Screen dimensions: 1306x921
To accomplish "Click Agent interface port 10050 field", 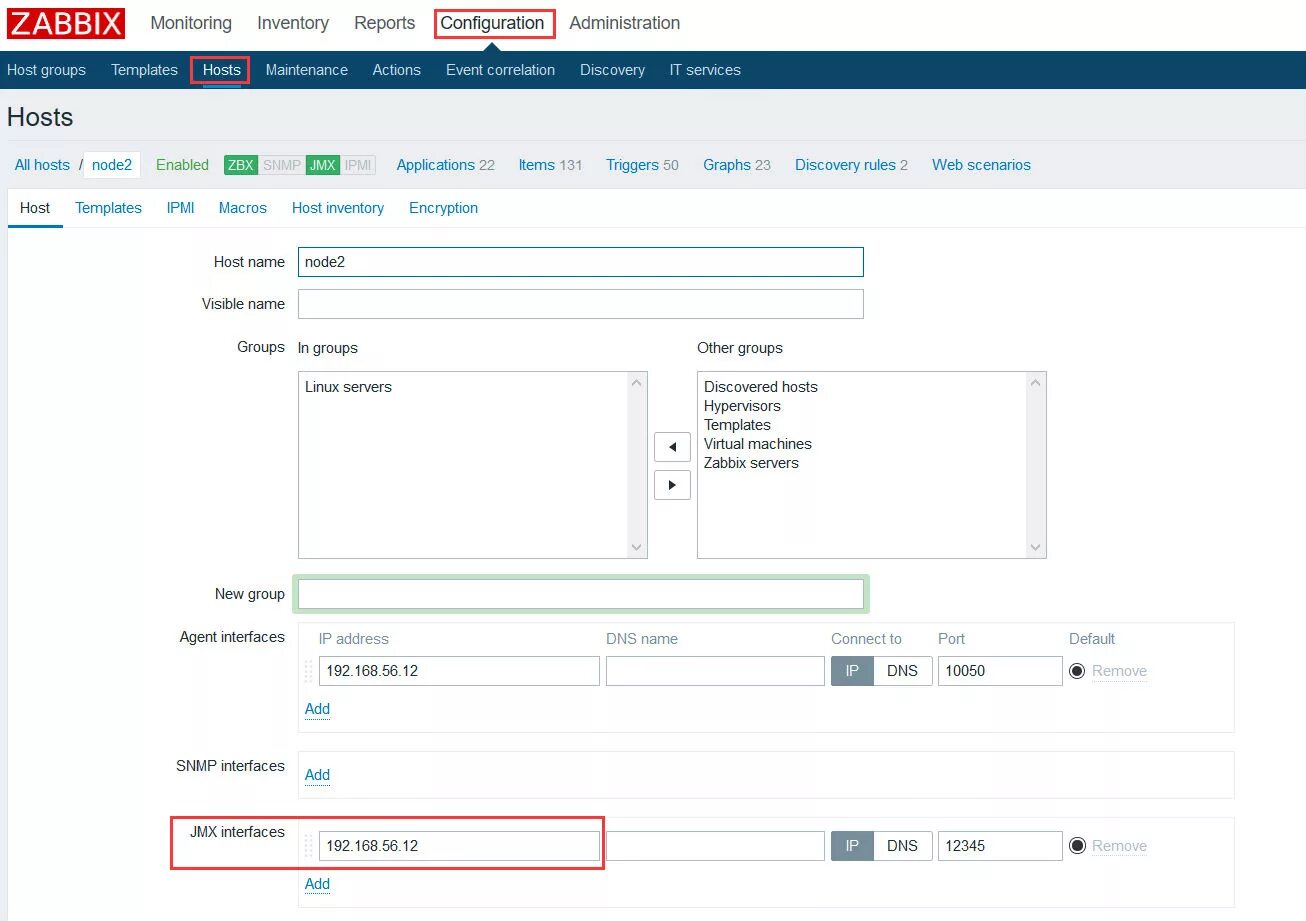I will (x=1000, y=671).
